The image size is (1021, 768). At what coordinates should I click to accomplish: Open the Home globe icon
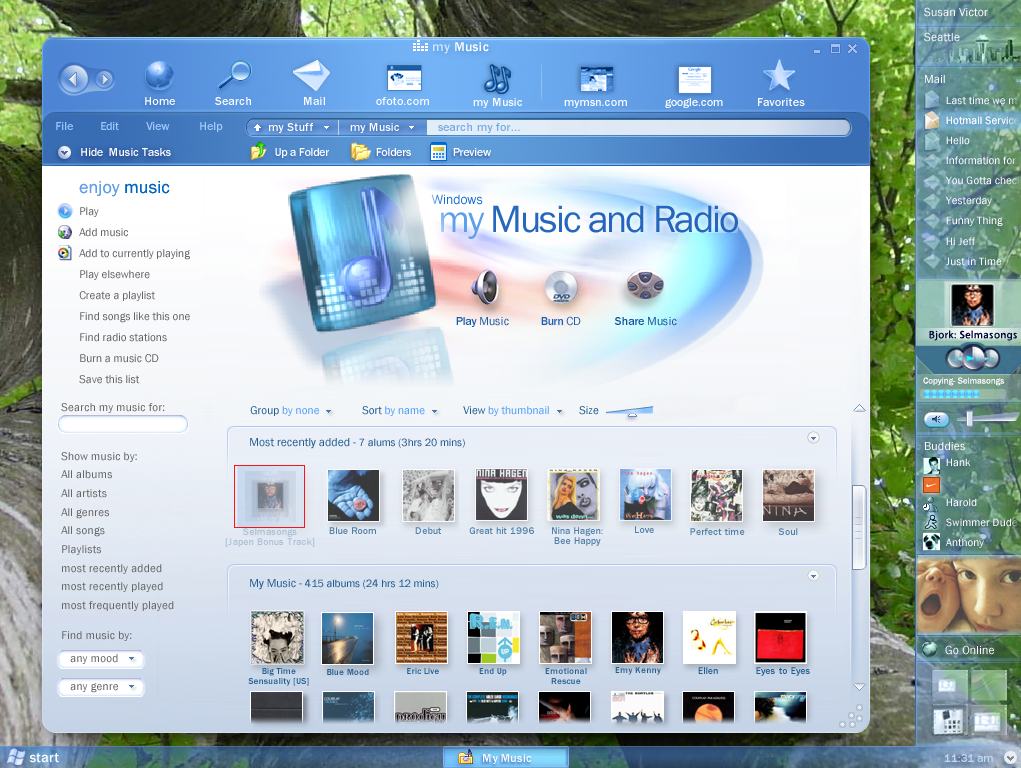[159, 76]
